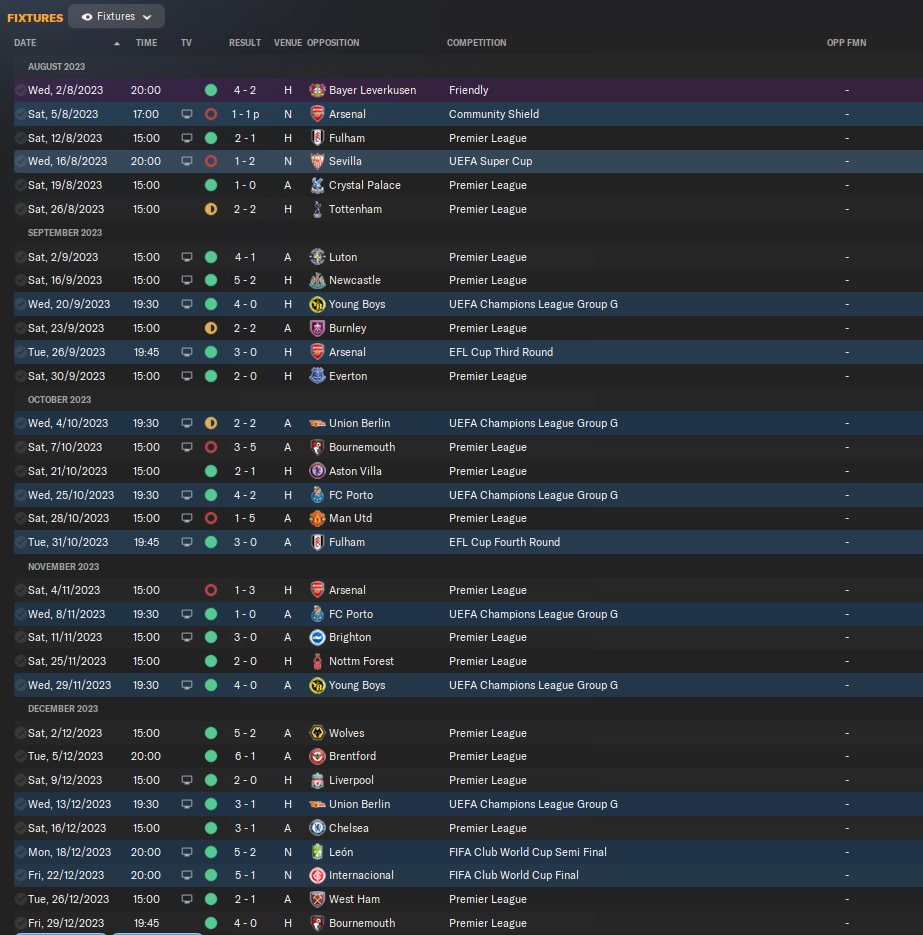Click the TV icon for the Liverpool match
The width and height of the screenshot is (923, 935).
click(x=187, y=780)
